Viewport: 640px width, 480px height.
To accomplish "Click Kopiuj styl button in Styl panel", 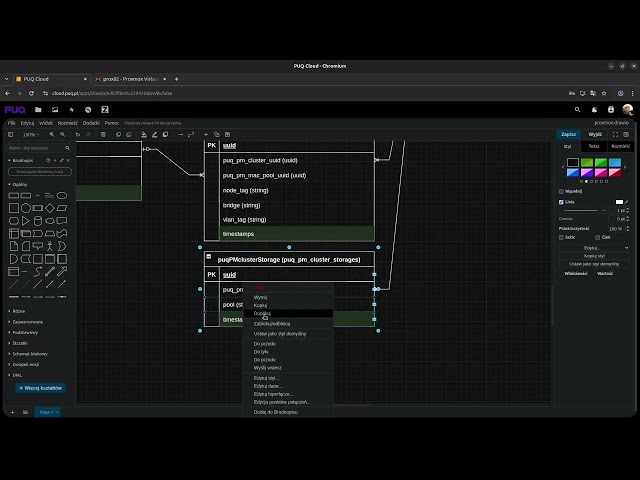I will click(x=594, y=256).
